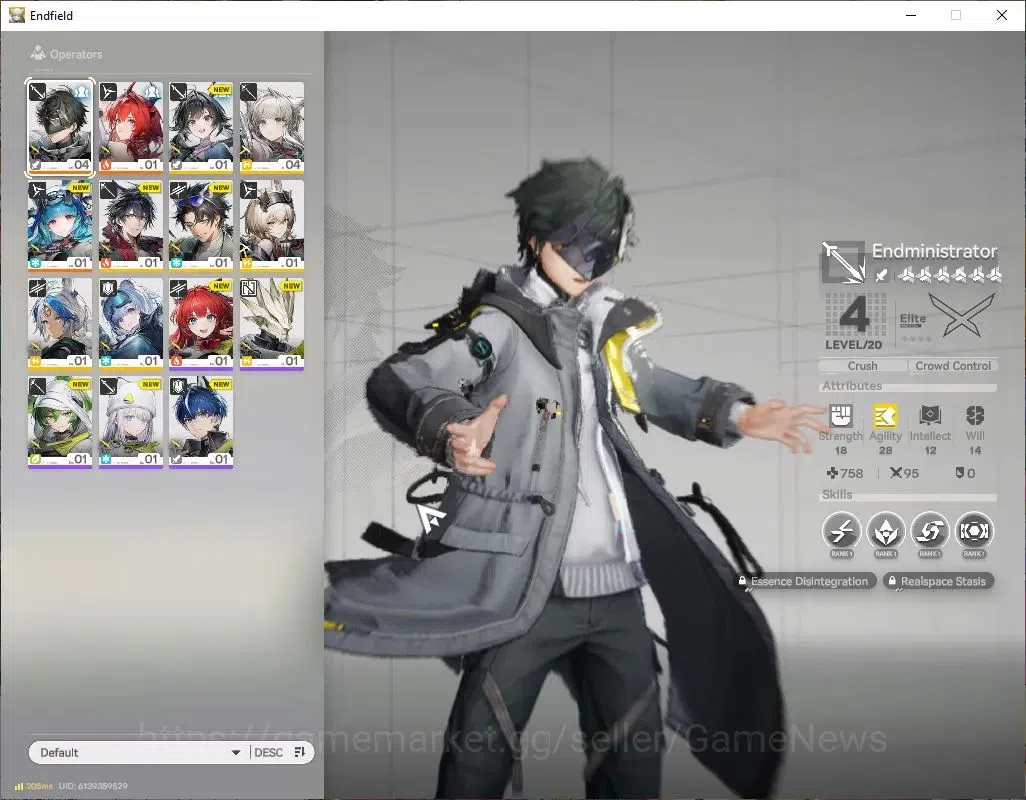Click the dropdown arrow next to Default
This screenshot has height=800, width=1026.
[236, 753]
